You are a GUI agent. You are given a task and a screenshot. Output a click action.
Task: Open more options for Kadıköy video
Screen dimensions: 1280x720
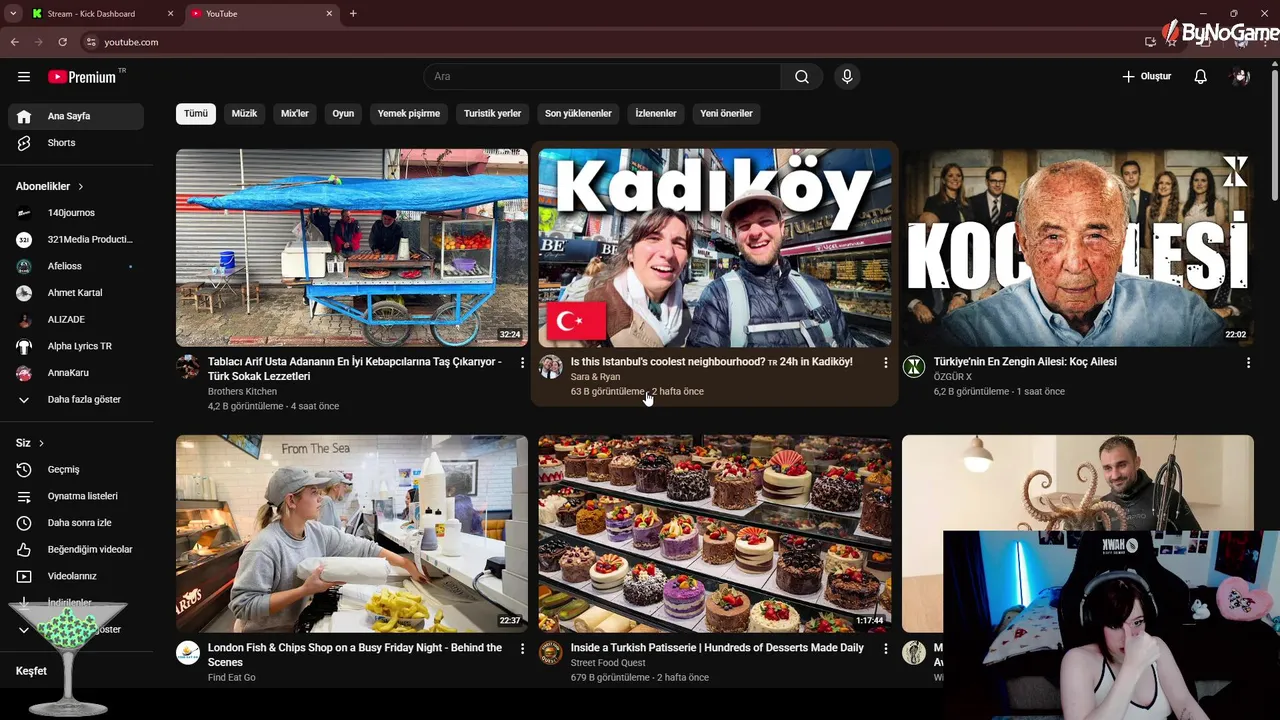pyautogui.click(x=885, y=363)
